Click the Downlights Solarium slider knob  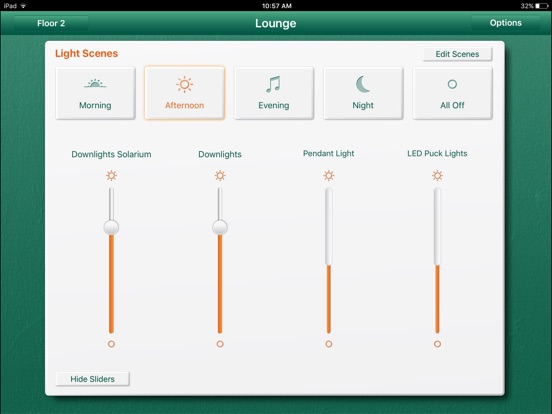tap(111, 227)
